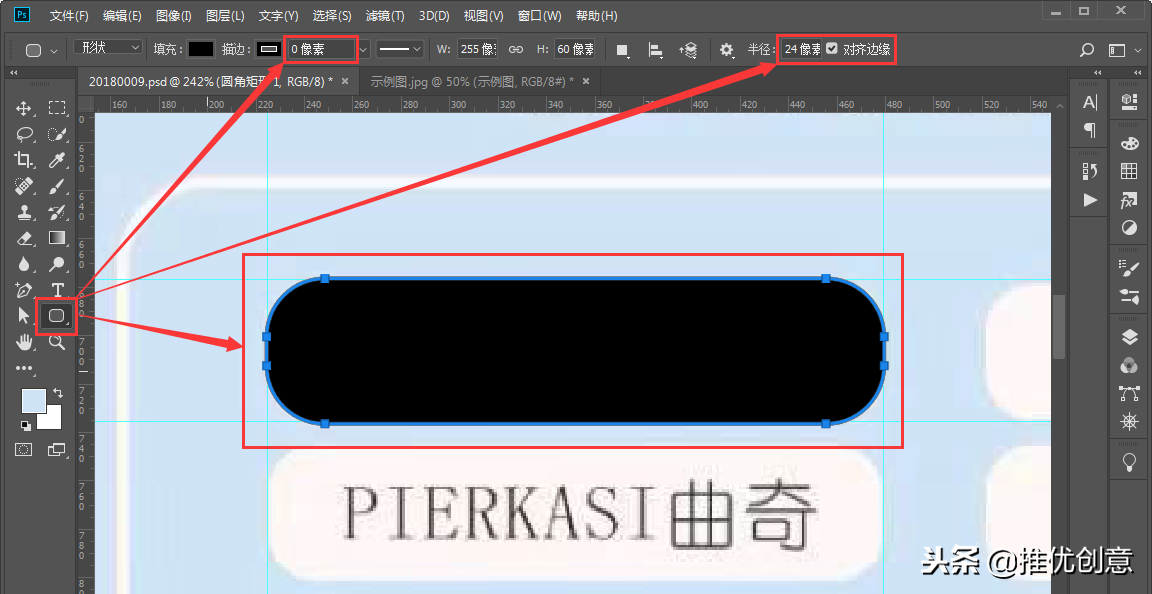
Task: Open the Learn lightbulb panel
Action: click(x=1129, y=462)
